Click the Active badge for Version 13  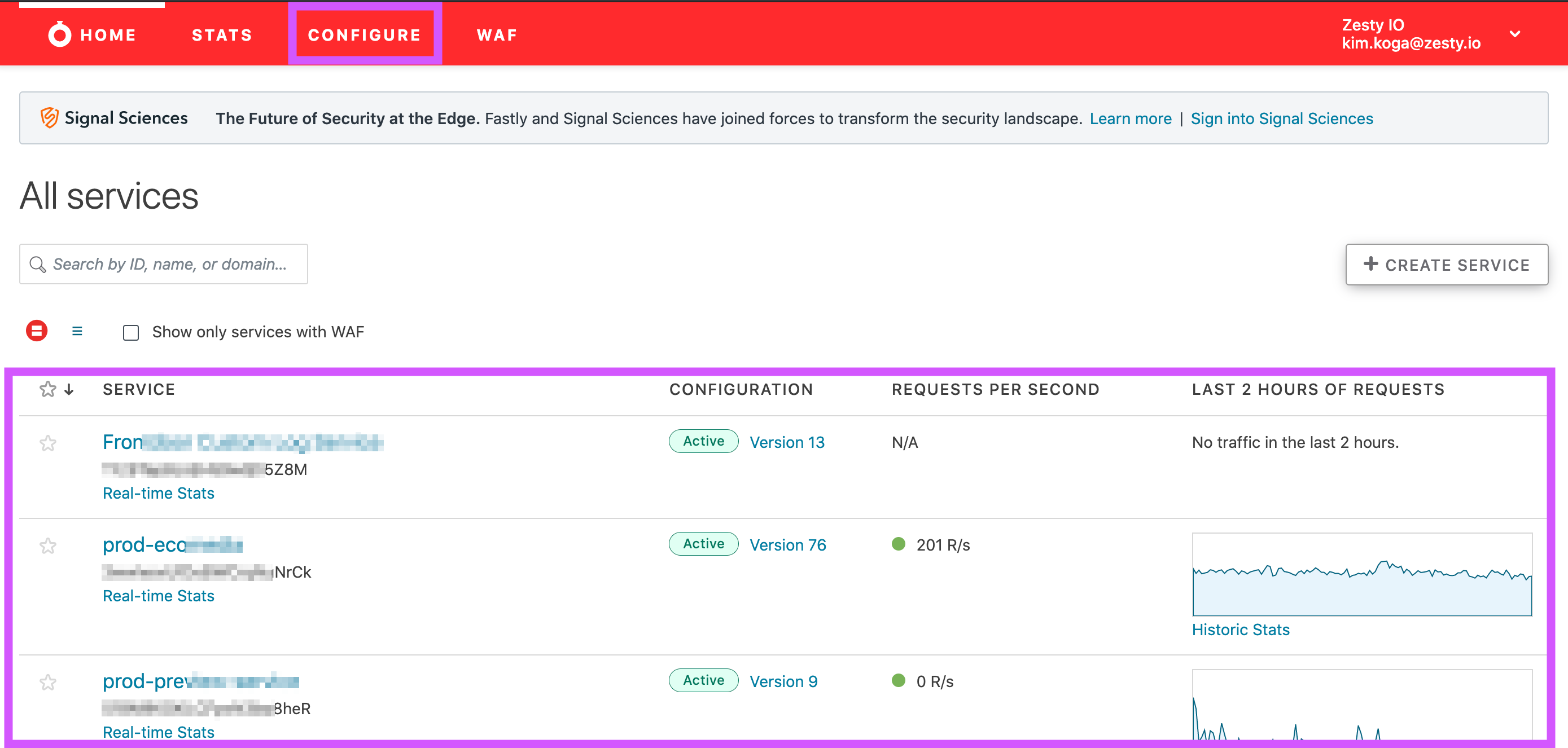click(x=704, y=441)
